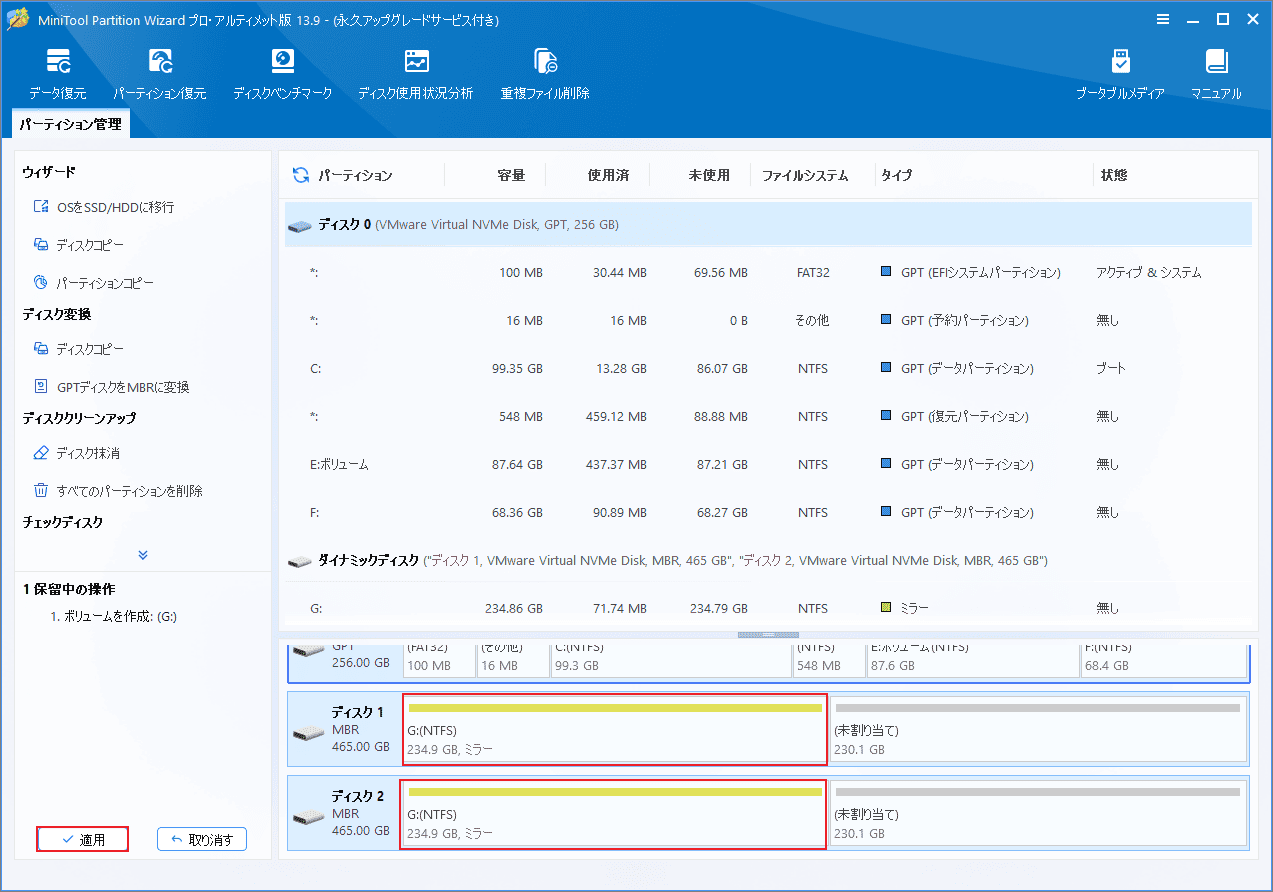Select the G: ミラー volume row
The width and height of the screenshot is (1273, 892).
point(768,608)
